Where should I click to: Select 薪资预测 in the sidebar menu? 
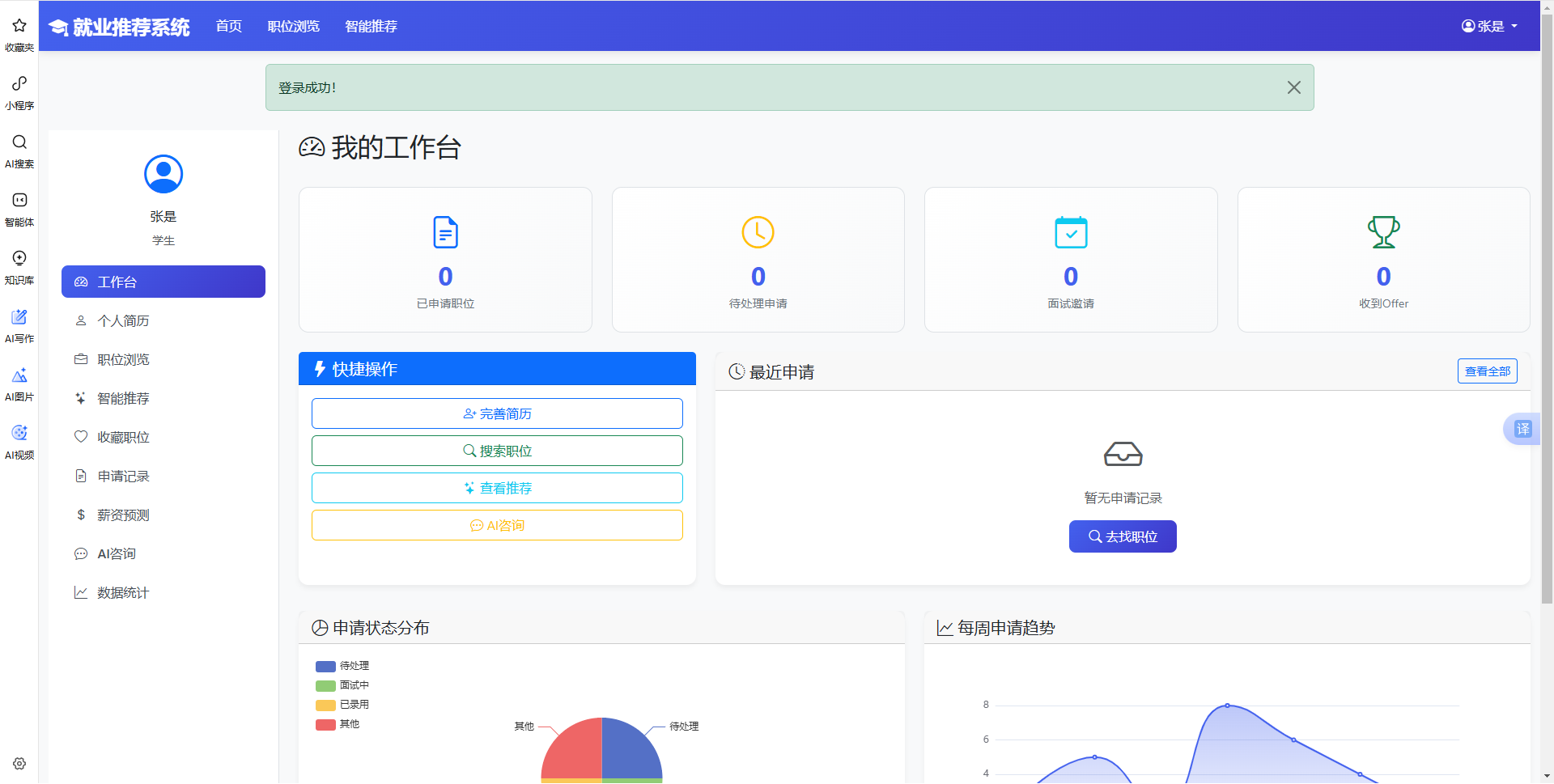122,515
